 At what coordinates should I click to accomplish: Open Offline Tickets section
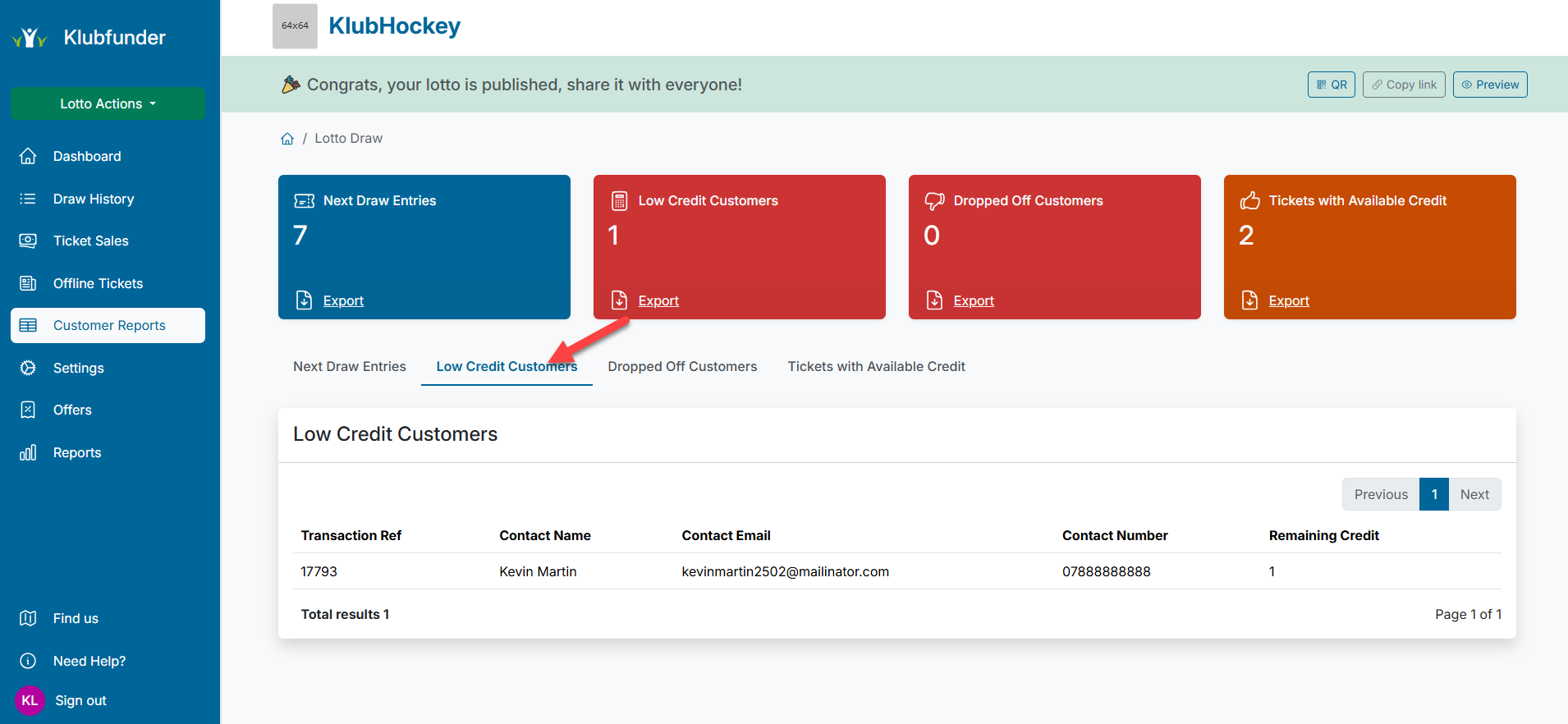click(x=98, y=283)
